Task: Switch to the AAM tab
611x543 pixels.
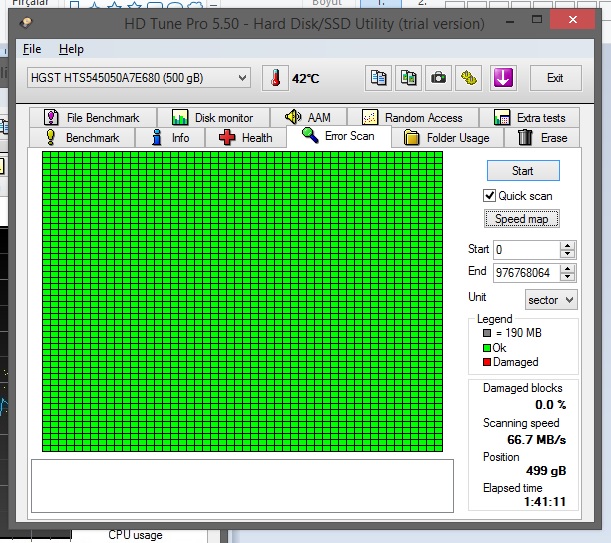Action: click(308, 117)
